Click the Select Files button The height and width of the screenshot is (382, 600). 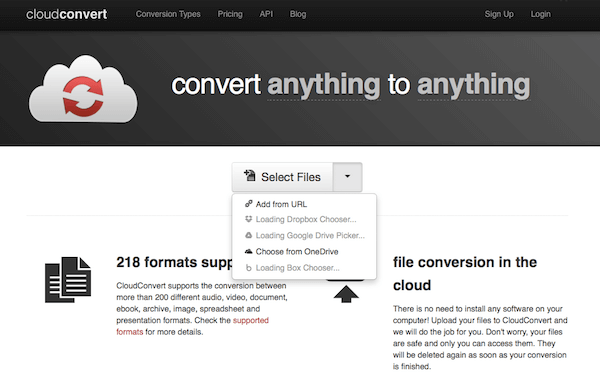click(282, 177)
